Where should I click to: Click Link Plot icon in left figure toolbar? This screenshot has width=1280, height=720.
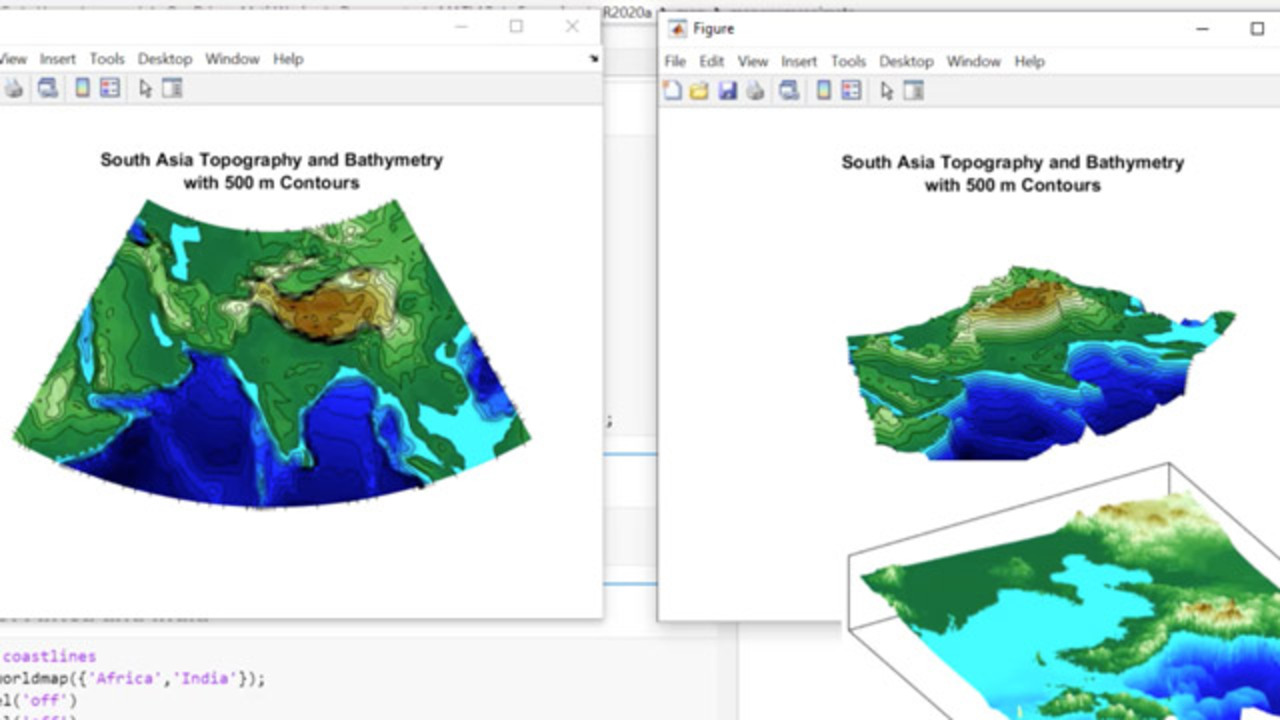pyautogui.click(x=47, y=89)
